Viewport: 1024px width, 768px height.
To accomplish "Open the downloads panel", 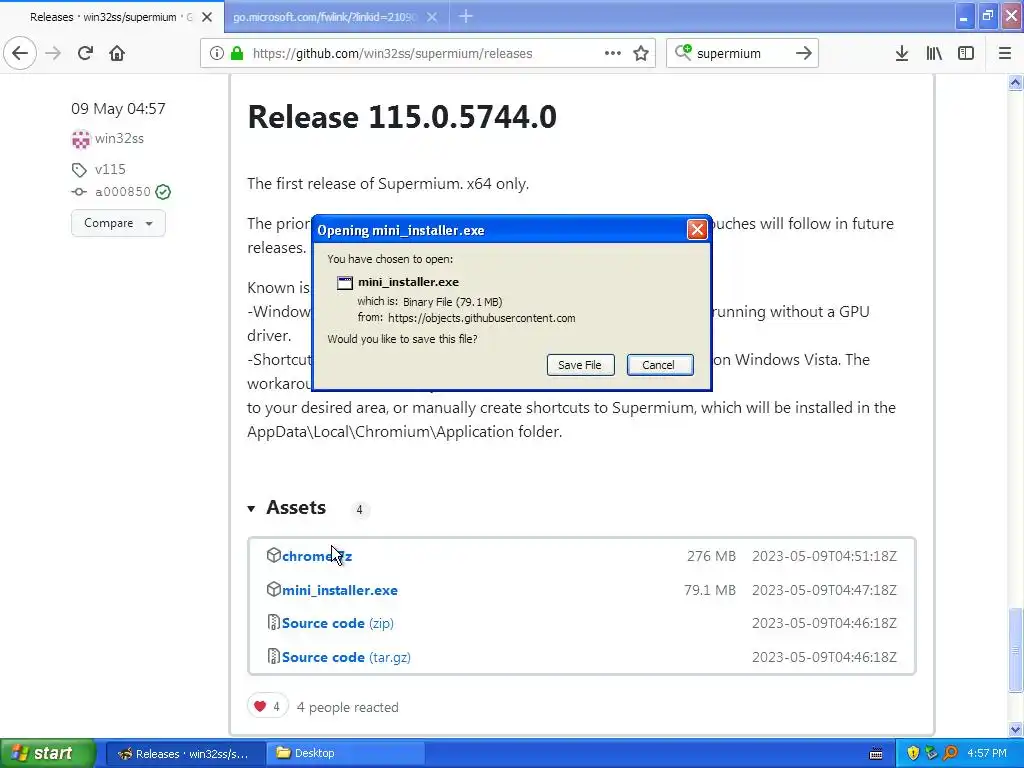I will [902, 54].
